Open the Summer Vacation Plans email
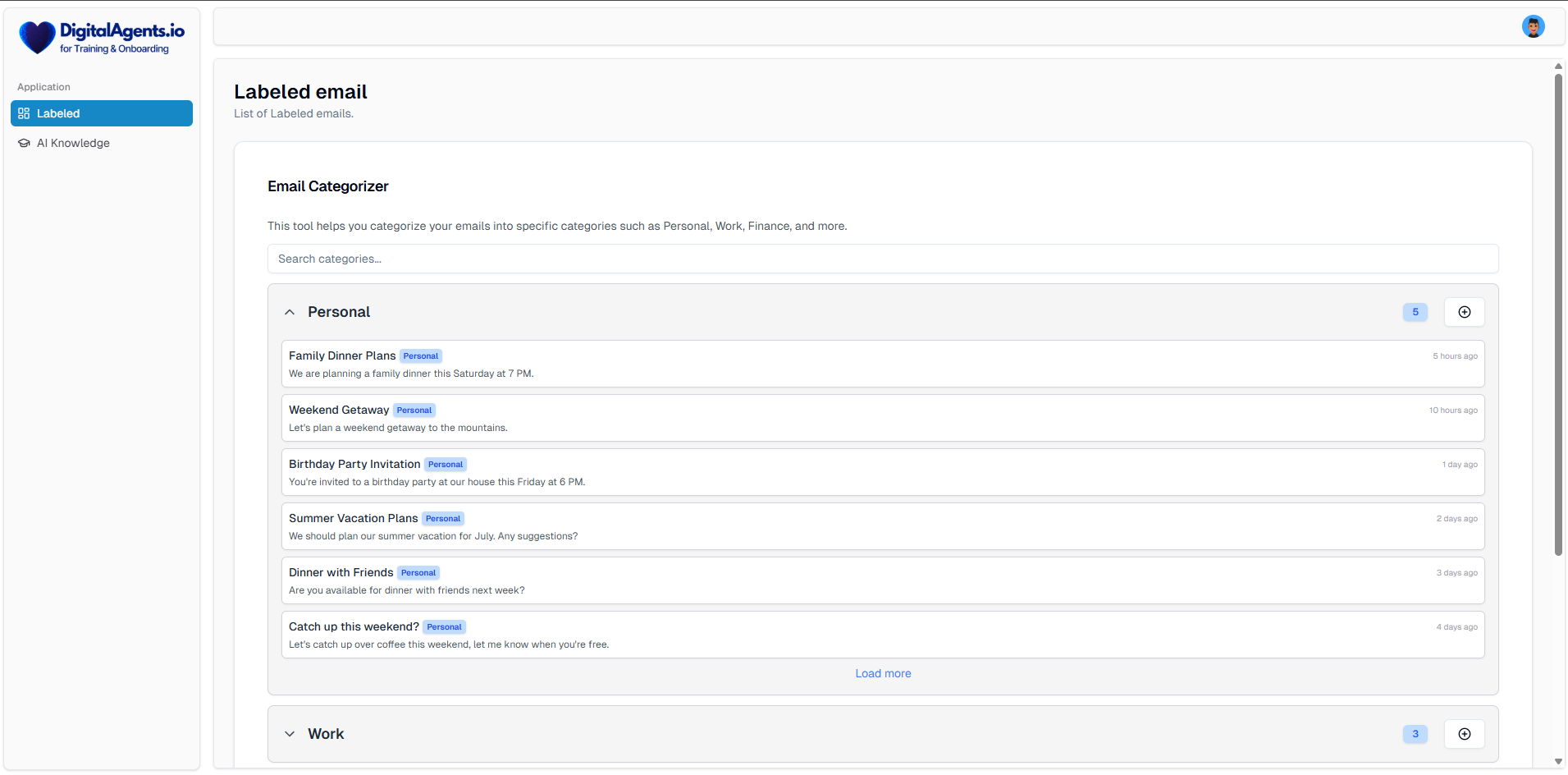The height and width of the screenshot is (775, 1568). [x=353, y=518]
